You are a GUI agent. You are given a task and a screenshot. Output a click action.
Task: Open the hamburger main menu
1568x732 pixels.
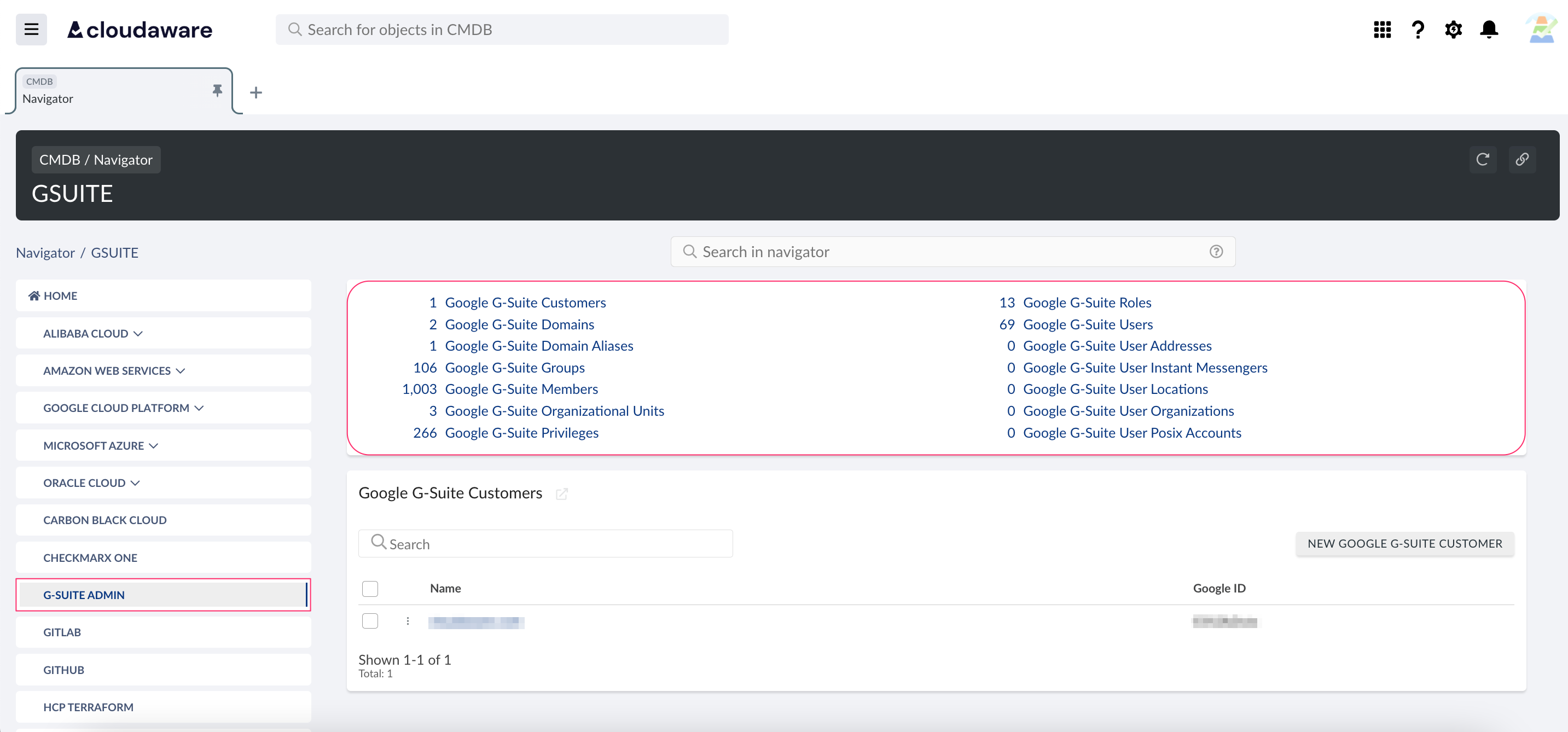click(31, 29)
